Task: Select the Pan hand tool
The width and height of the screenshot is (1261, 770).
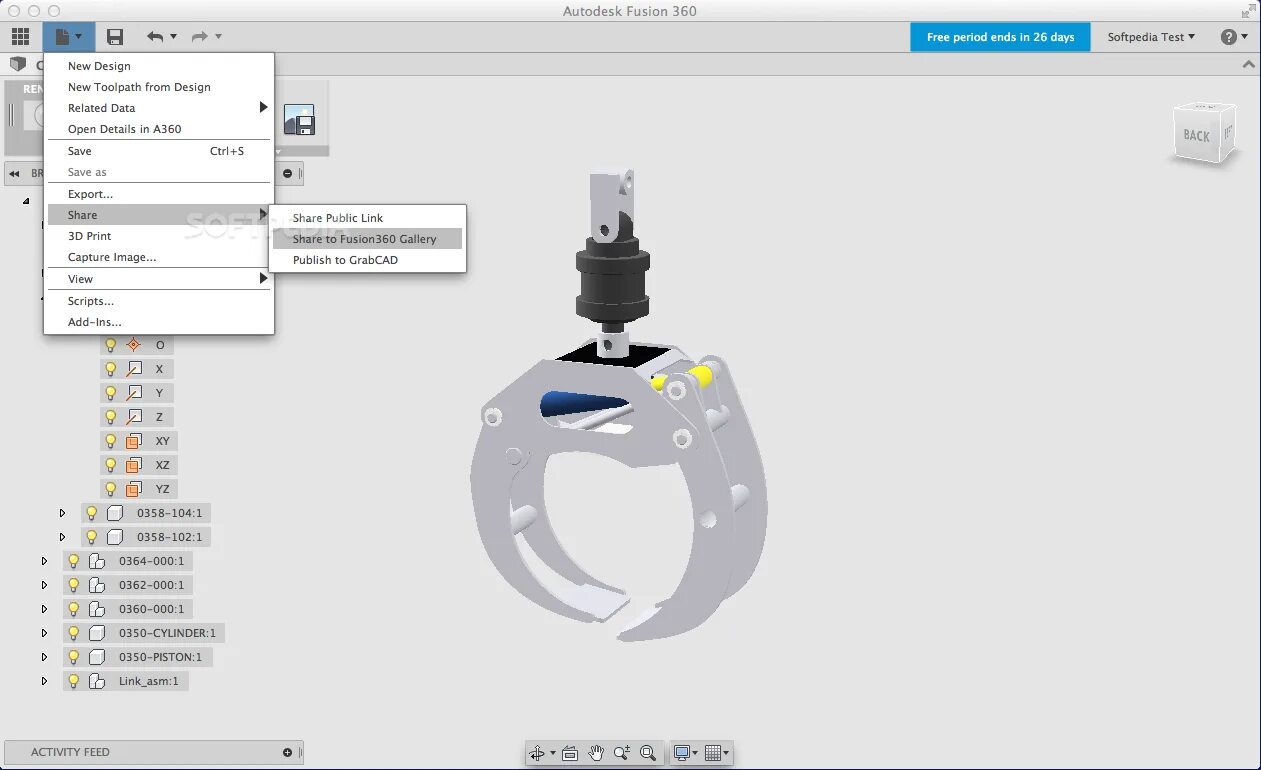Action: tap(596, 753)
